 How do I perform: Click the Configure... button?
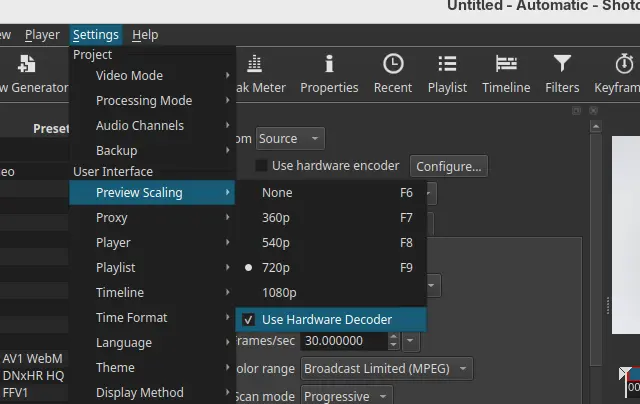point(448,166)
